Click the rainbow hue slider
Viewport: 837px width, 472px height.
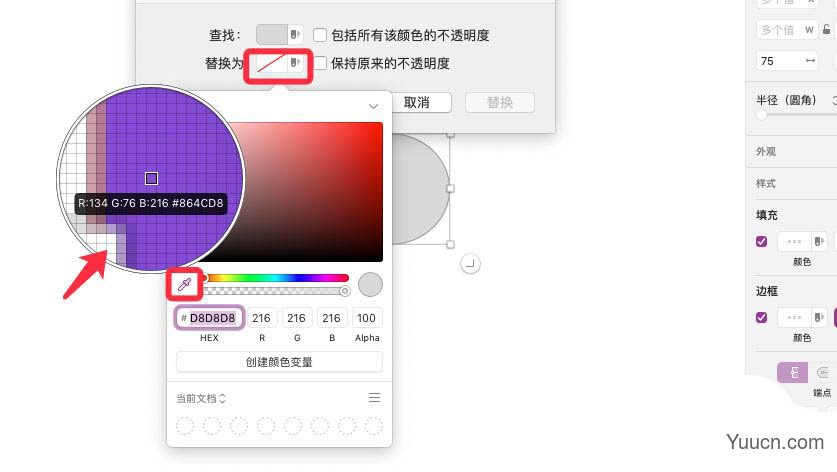coord(277,278)
